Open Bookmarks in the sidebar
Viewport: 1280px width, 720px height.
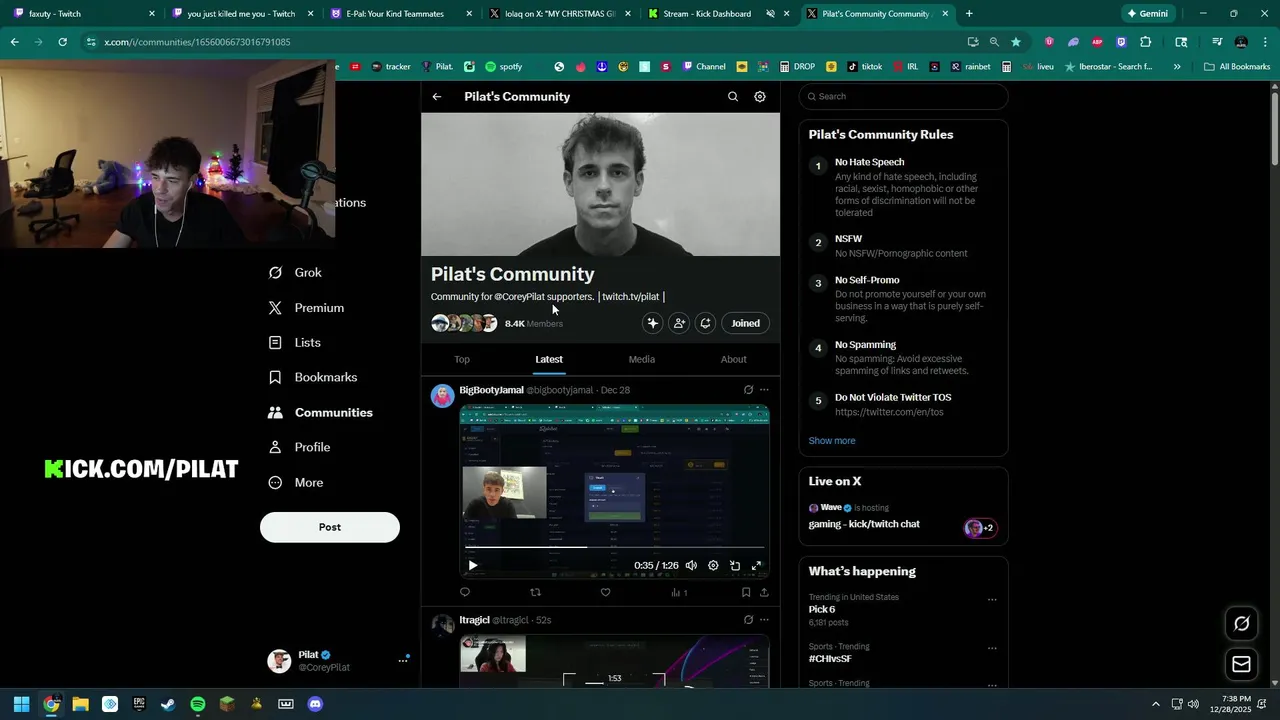coord(313,378)
